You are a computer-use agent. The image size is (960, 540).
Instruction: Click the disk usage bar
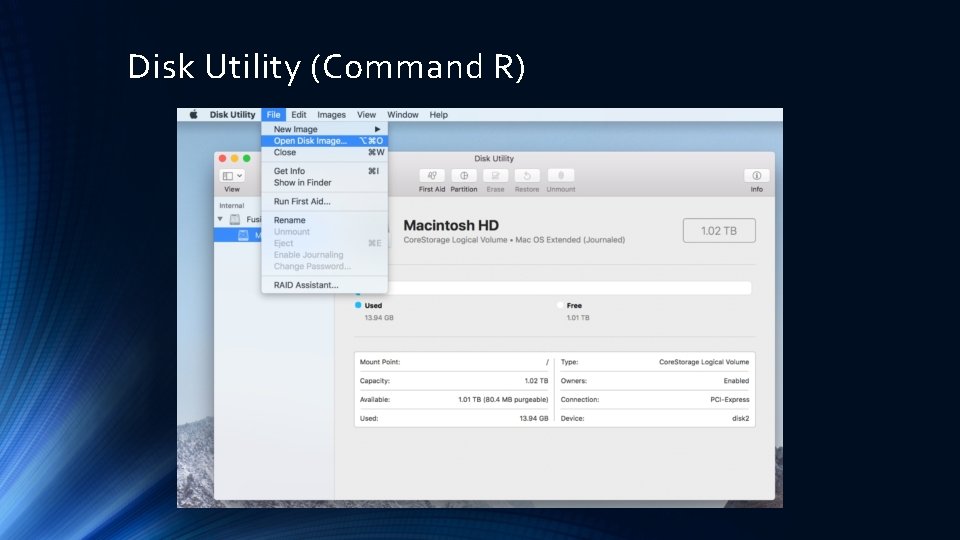pos(553,288)
